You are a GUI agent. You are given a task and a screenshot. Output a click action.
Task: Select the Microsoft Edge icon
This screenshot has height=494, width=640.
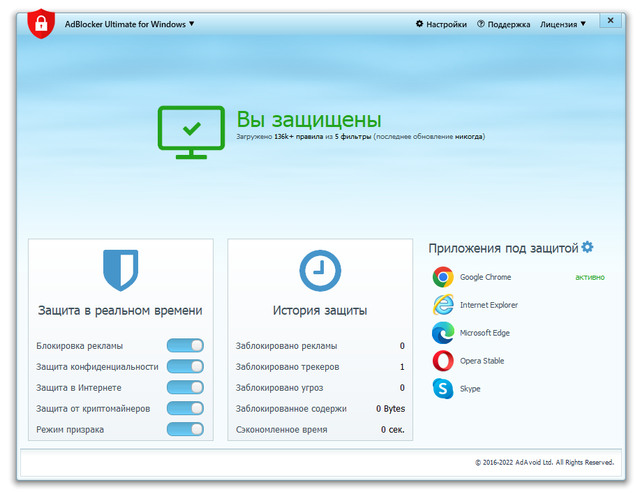pos(443,333)
